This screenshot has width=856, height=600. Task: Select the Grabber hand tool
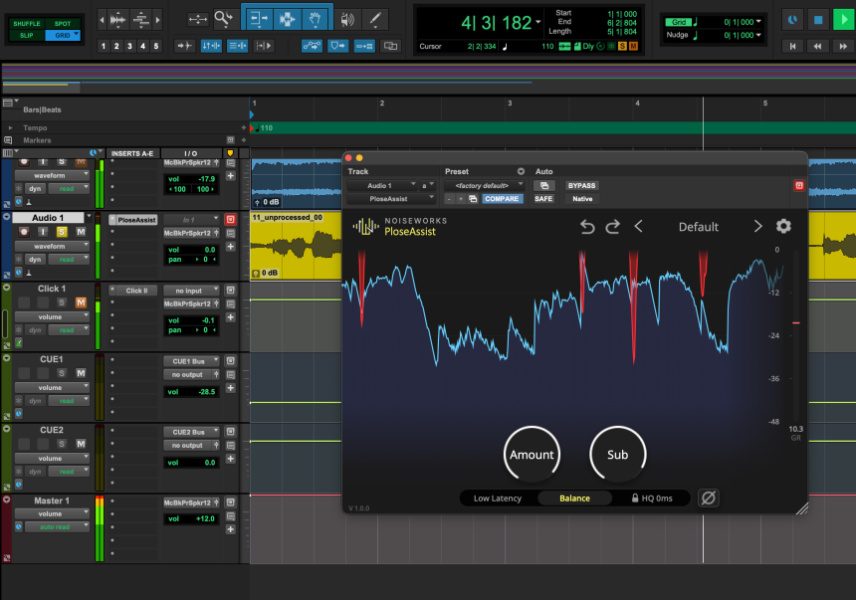314,20
